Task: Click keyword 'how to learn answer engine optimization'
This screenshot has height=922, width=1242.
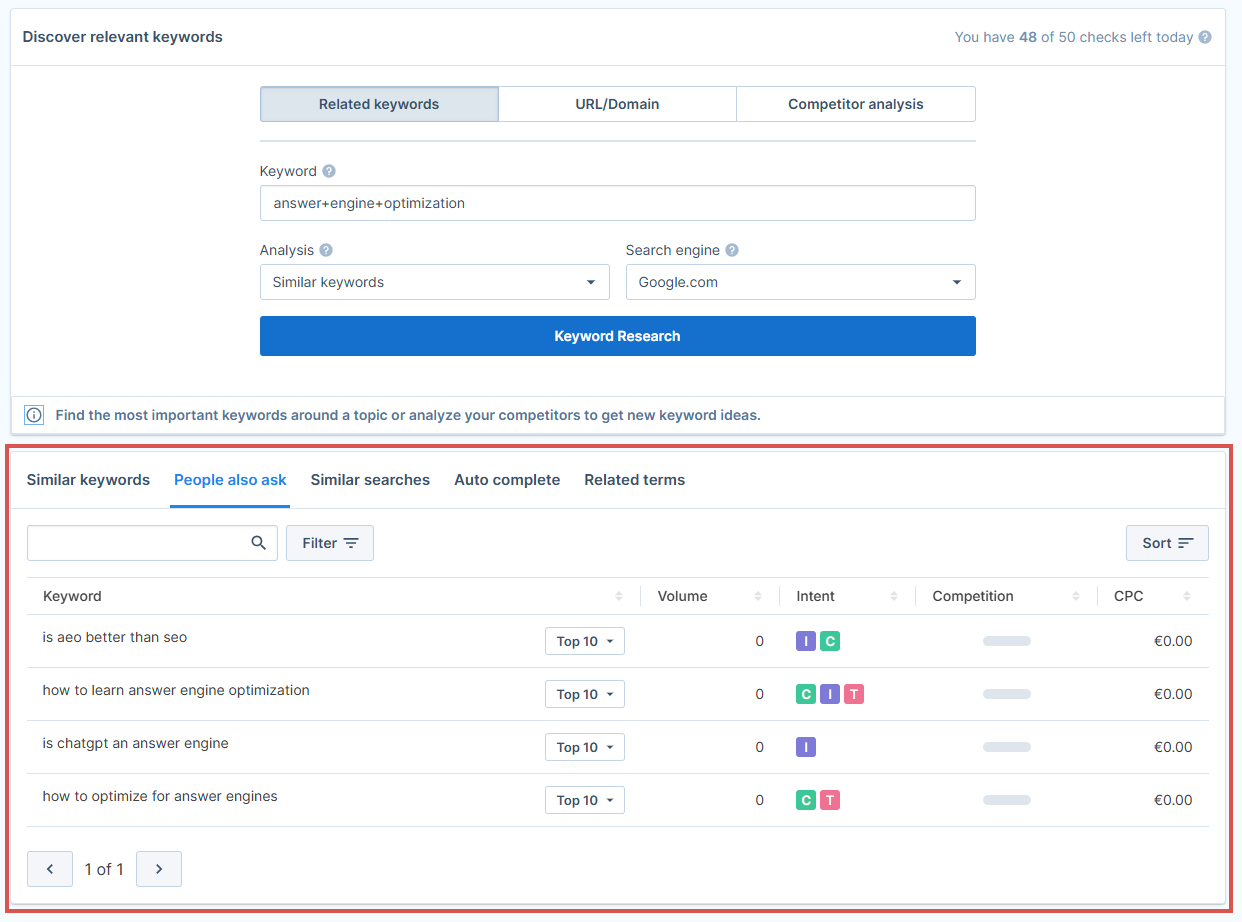Action: tap(176, 690)
